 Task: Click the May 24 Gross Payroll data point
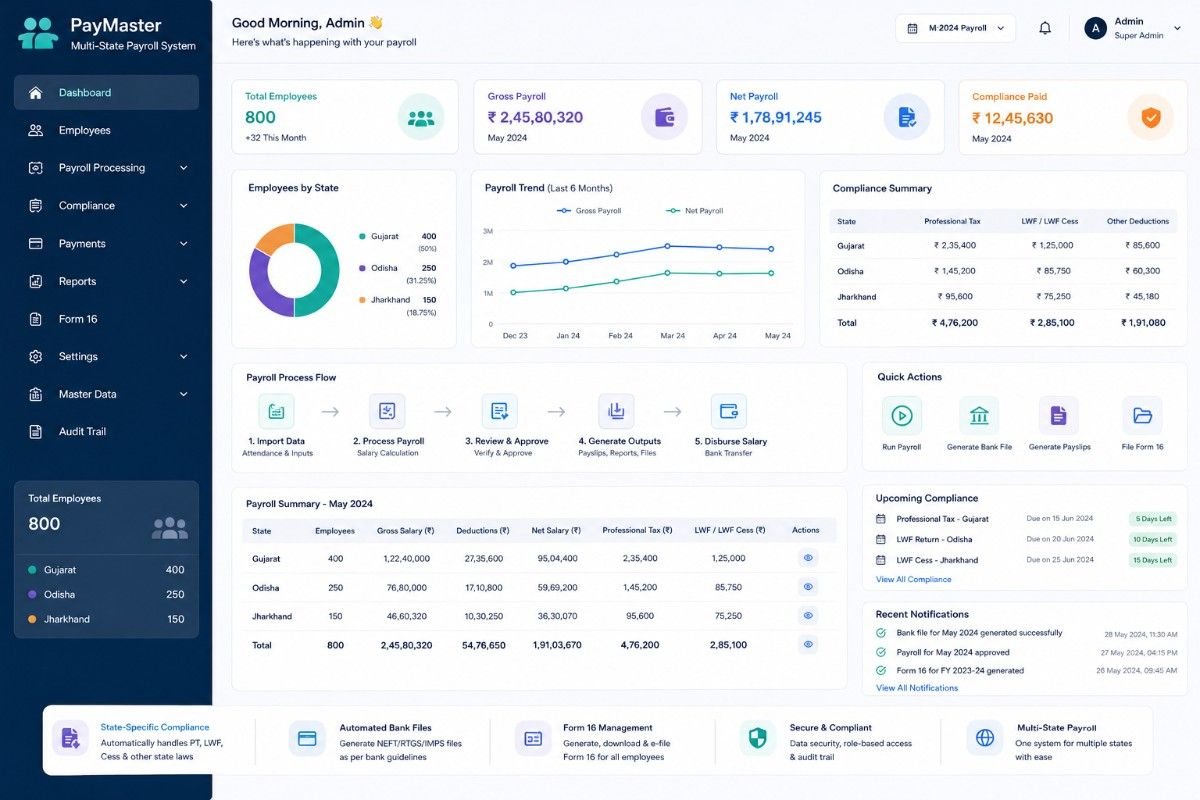[x=771, y=249]
